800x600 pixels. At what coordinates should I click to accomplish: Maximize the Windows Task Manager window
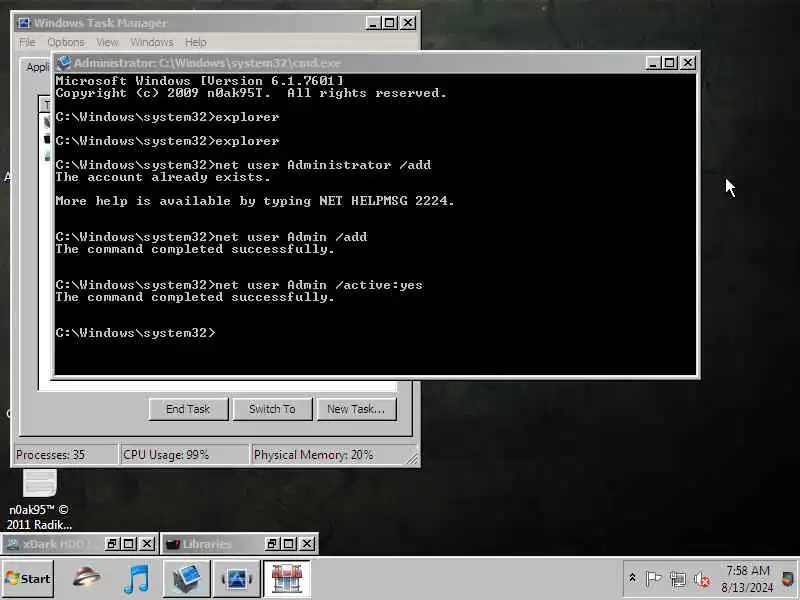click(389, 23)
